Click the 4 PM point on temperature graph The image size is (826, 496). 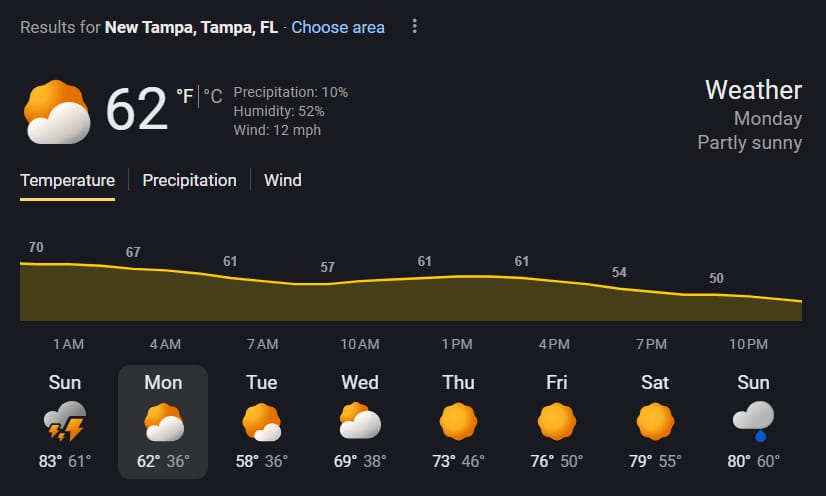[x=553, y=281]
